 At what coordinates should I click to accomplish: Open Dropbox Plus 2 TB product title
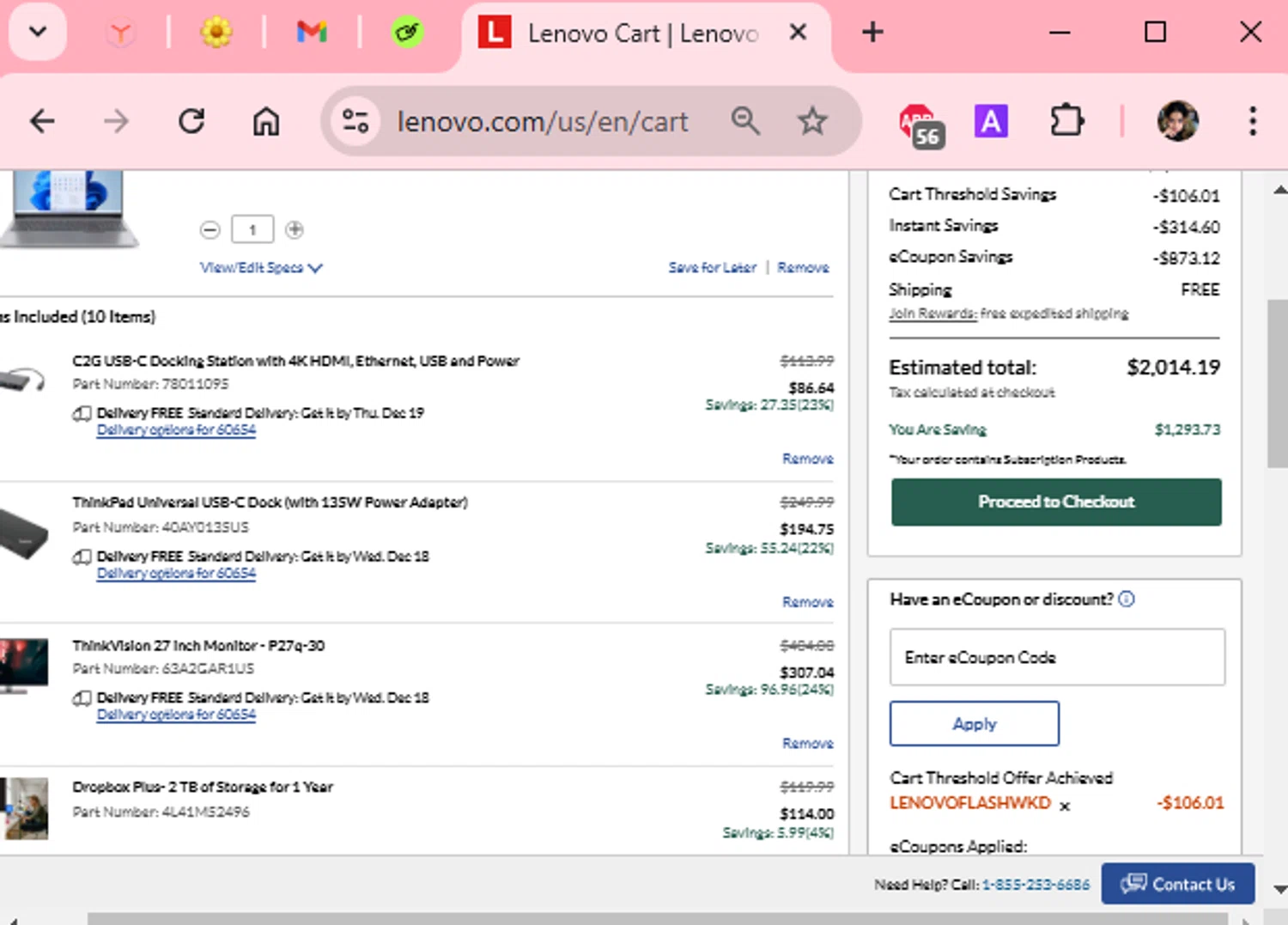click(x=203, y=787)
